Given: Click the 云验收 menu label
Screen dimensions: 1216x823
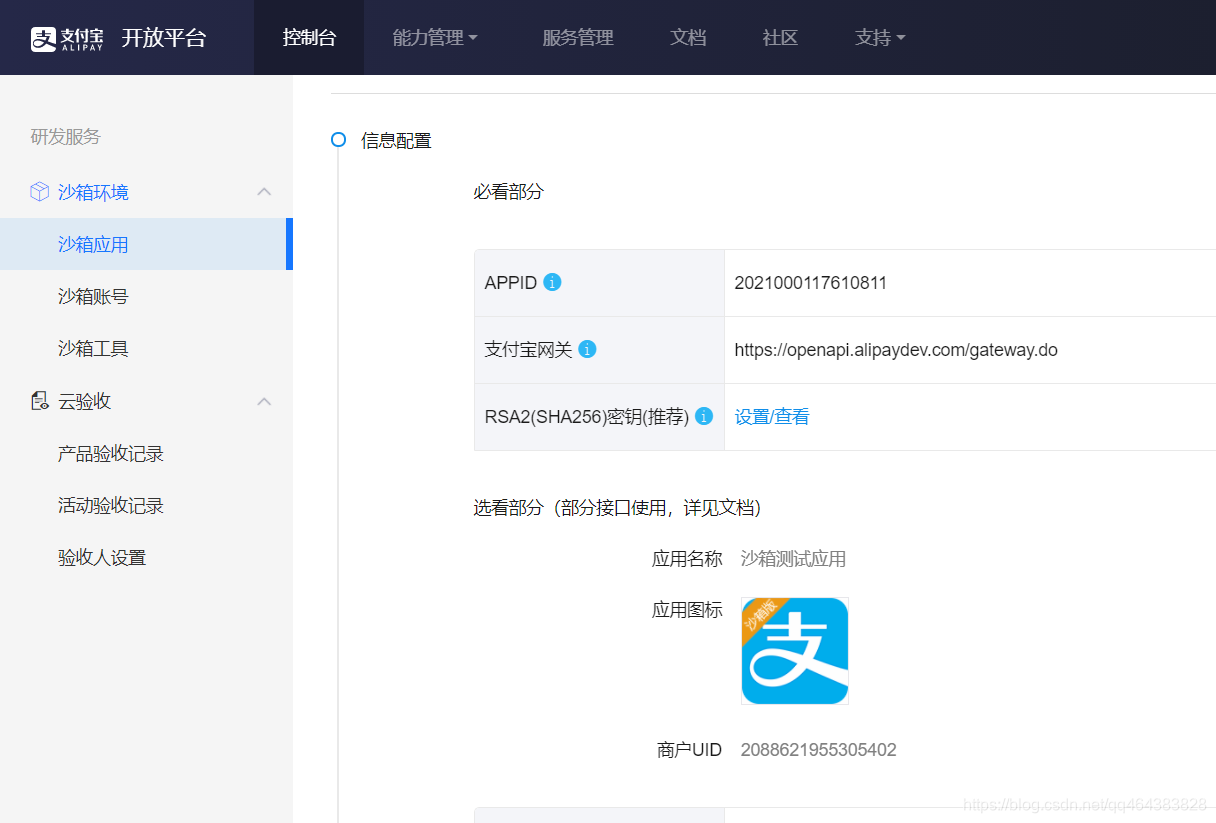Looking at the screenshot, I should (x=84, y=401).
